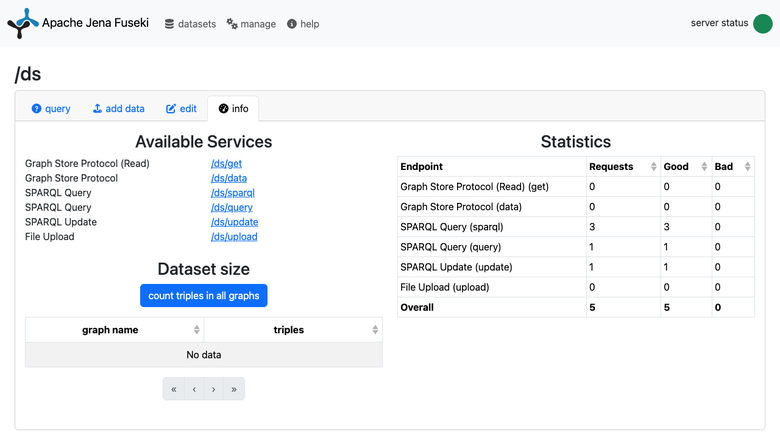Go to the last page of graphs
This screenshot has height=439, width=780.
pyautogui.click(x=234, y=389)
